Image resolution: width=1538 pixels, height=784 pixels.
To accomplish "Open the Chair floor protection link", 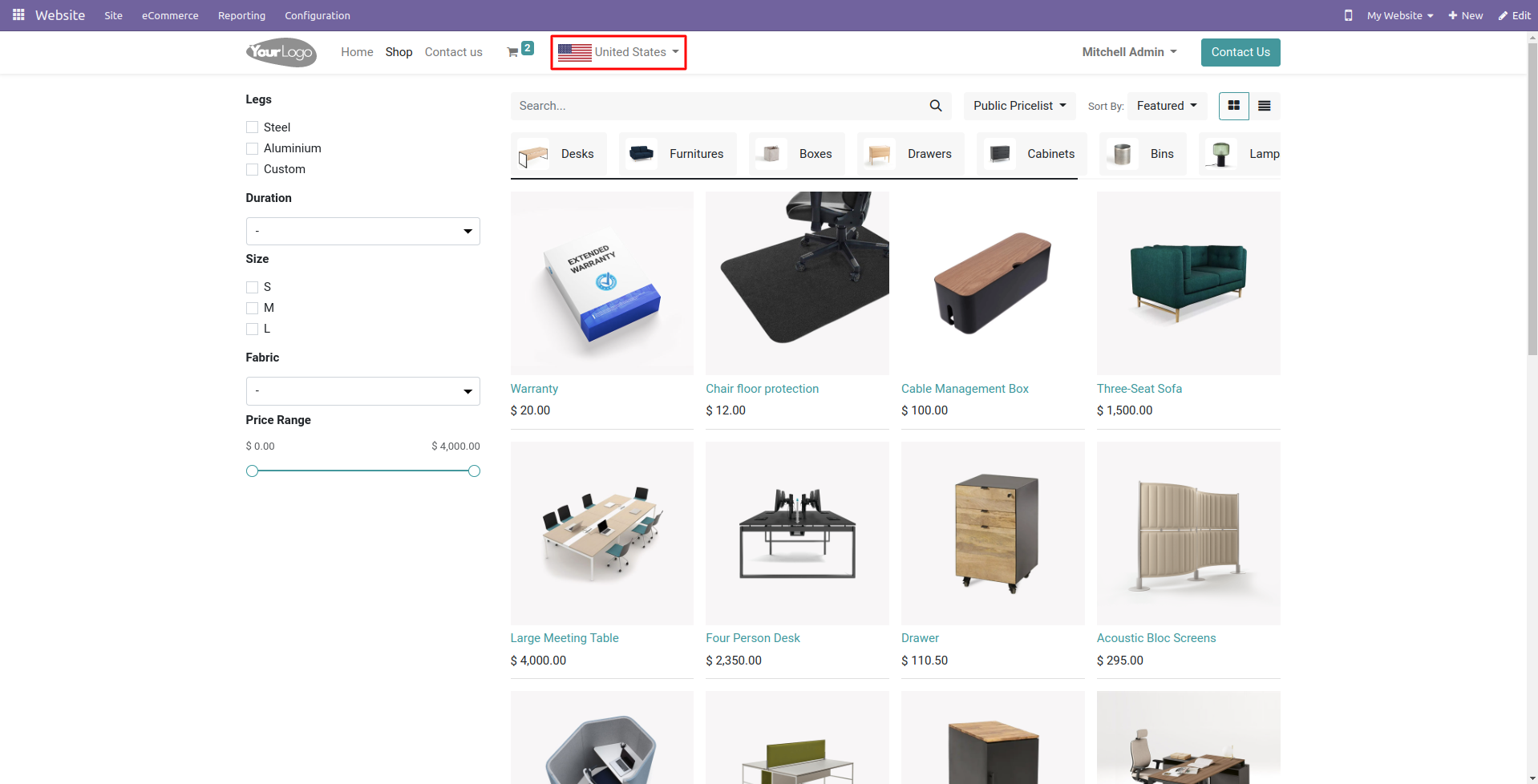I will pos(762,389).
